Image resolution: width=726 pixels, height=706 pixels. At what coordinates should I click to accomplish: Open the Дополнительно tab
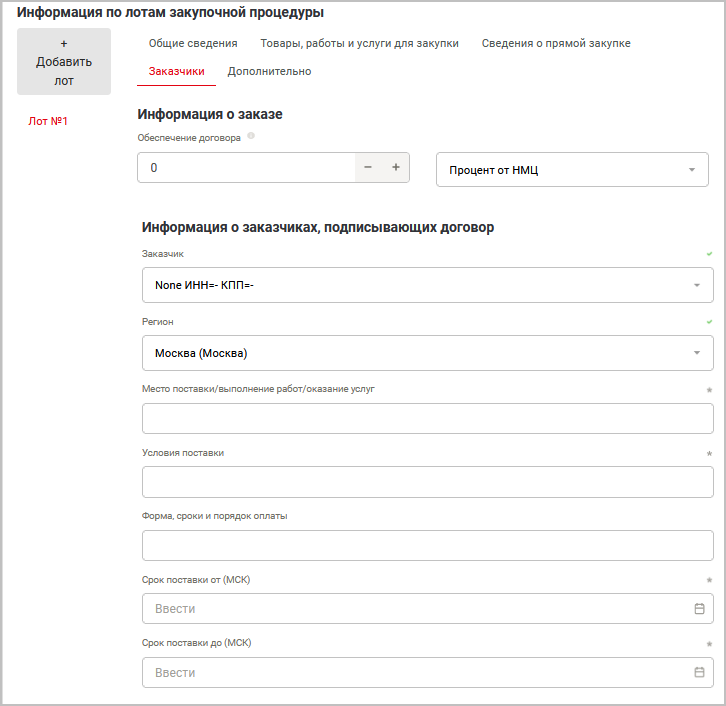coord(269,72)
